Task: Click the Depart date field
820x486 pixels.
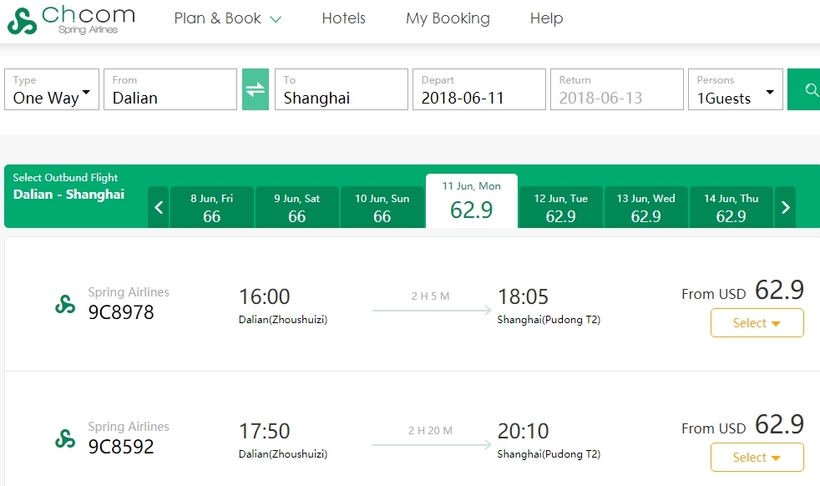Action: coord(479,89)
